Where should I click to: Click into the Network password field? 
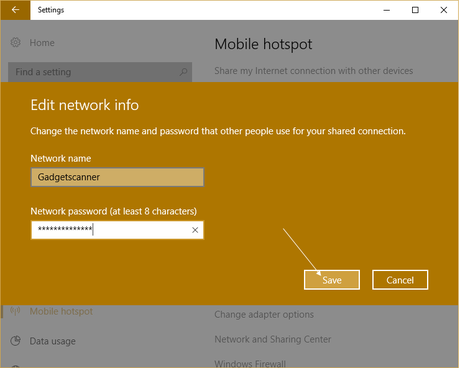point(117,230)
